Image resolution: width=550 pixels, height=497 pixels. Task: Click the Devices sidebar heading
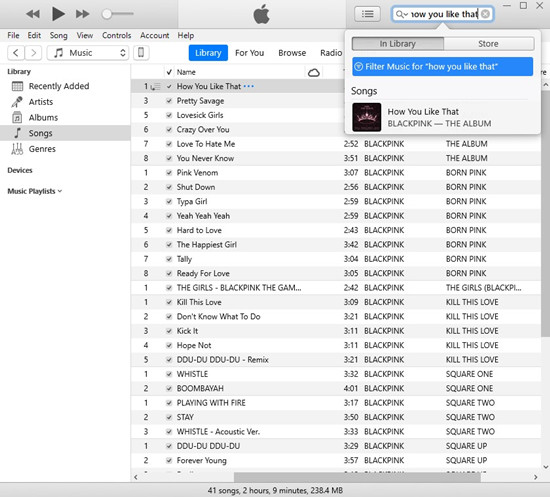click(x=20, y=170)
